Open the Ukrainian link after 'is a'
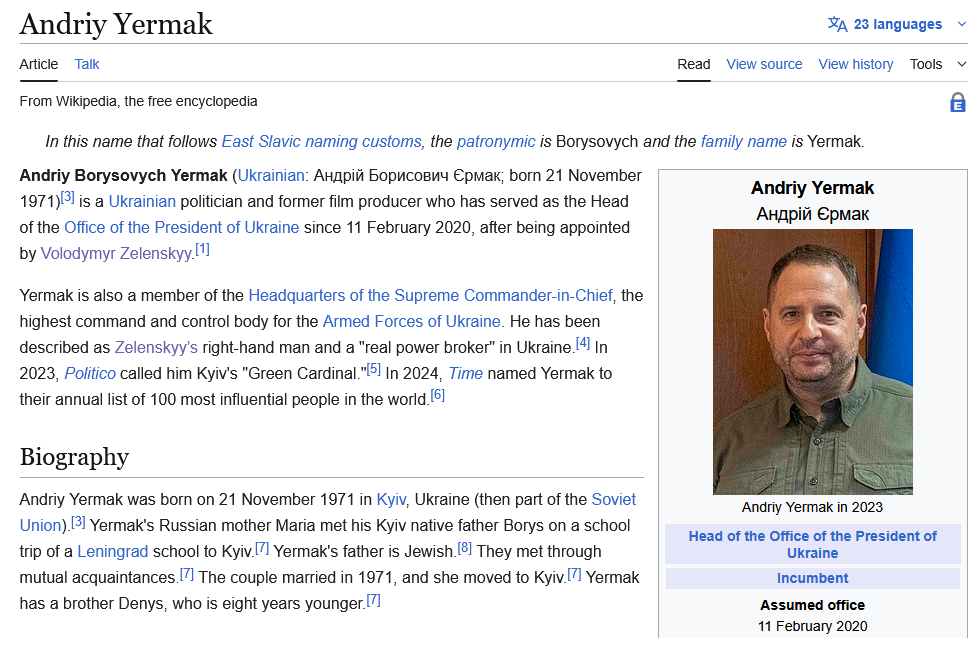The height and width of the screenshot is (652, 978). tap(142, 202)
